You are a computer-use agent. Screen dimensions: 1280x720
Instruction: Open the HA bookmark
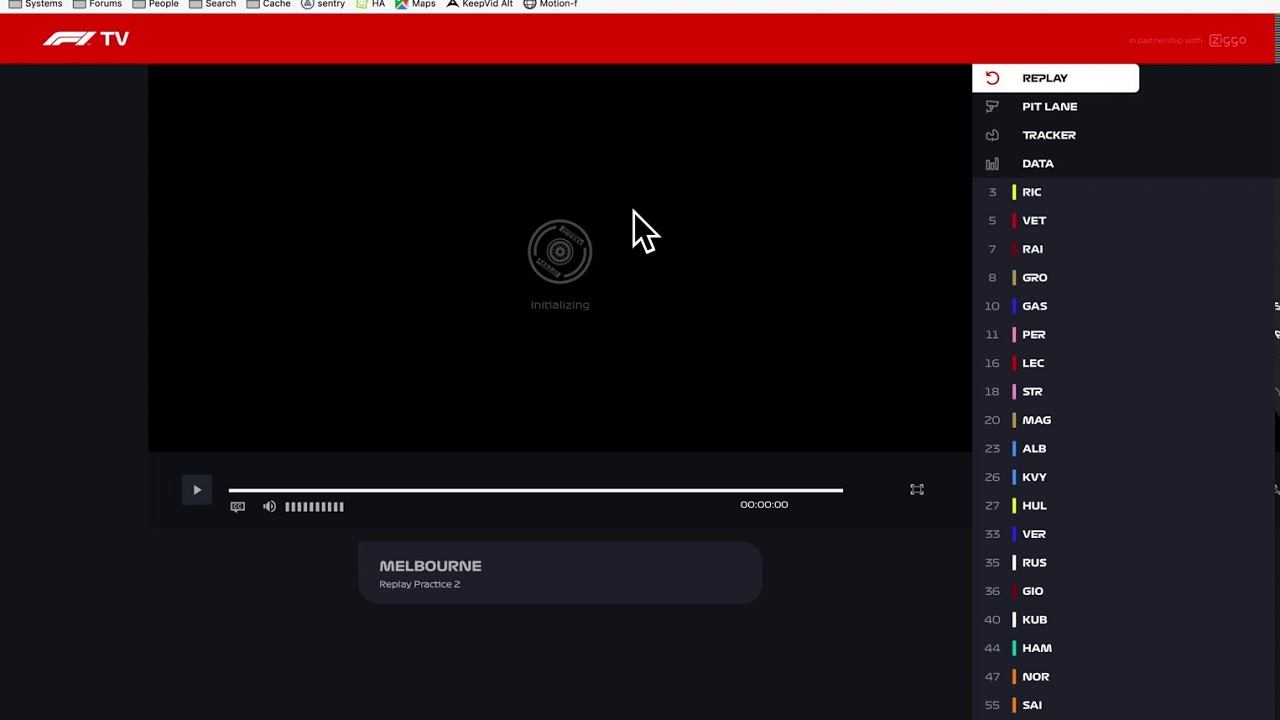(x=370, y=4)
